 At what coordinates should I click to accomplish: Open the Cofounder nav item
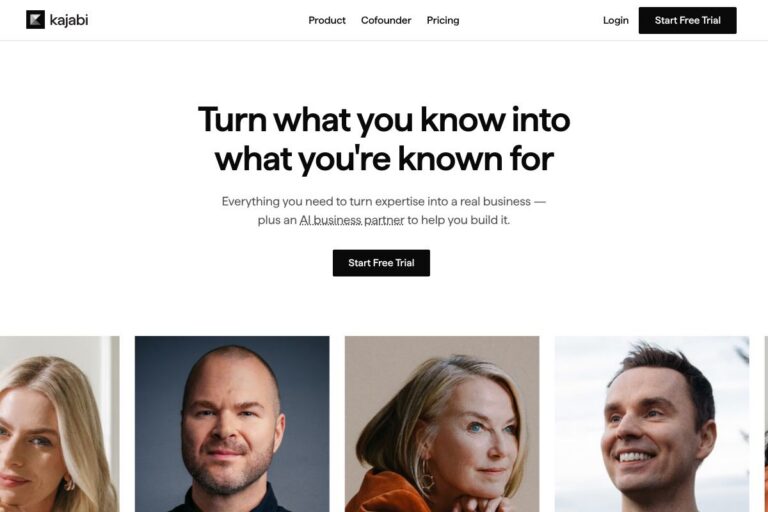386,20
